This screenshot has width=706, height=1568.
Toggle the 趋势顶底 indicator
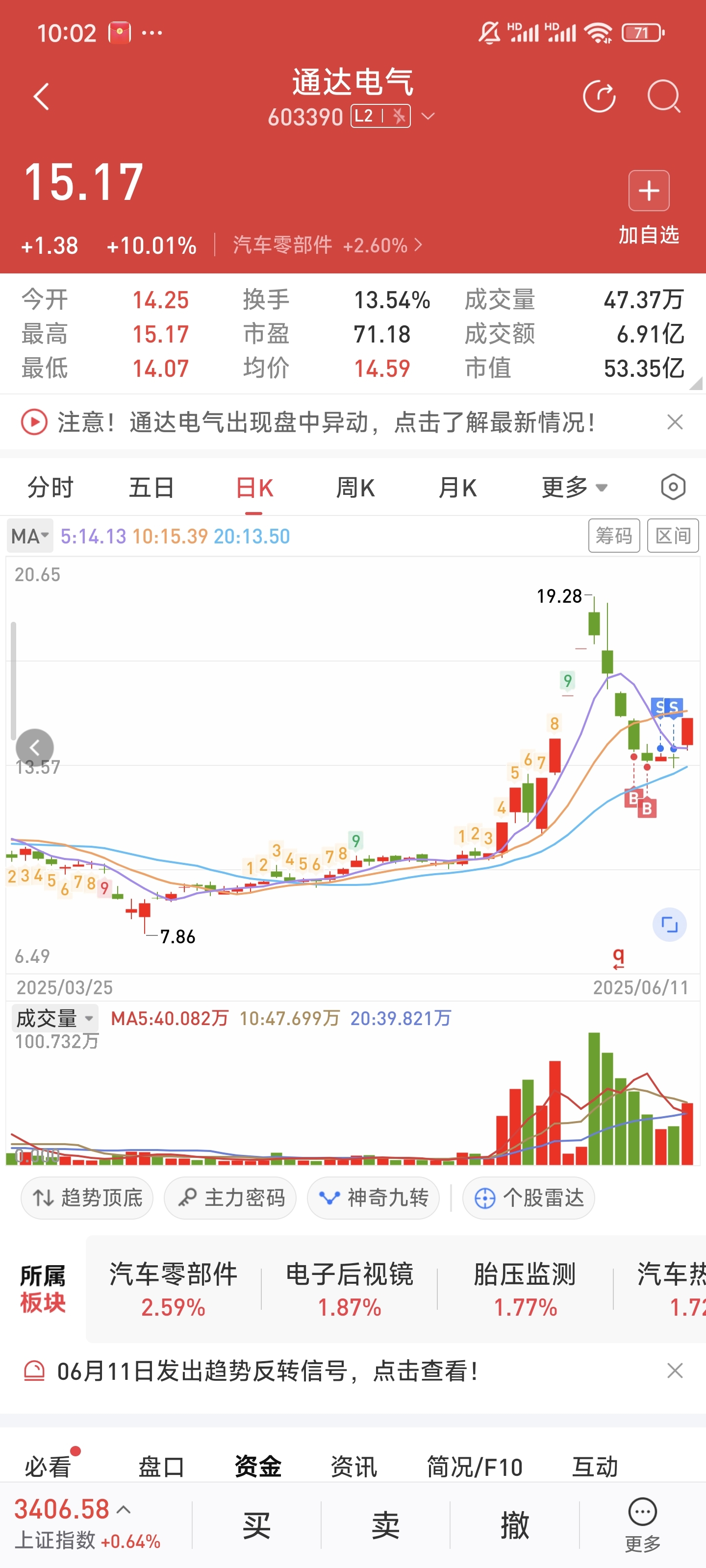tap(87, 1198)
